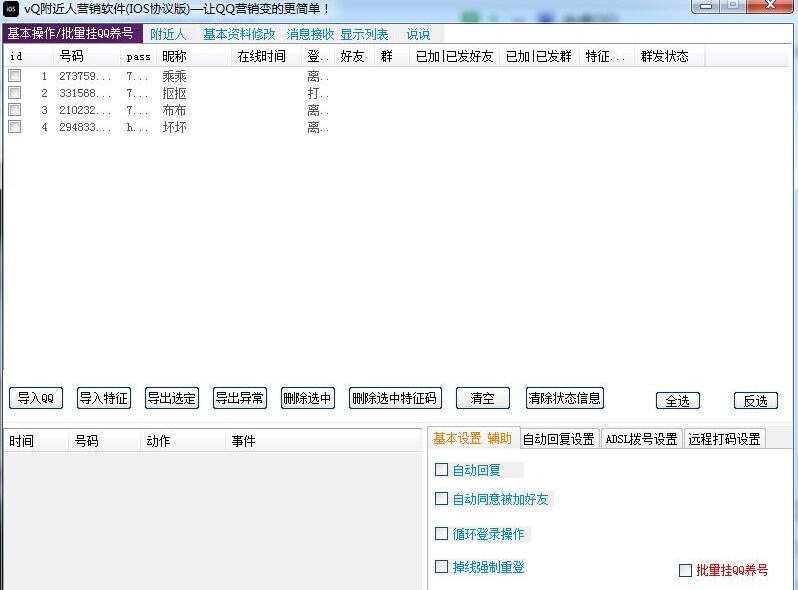Open the 基本资料修改 tab
The width and height of the screenshot is (798, 590).
pos(239,34)
